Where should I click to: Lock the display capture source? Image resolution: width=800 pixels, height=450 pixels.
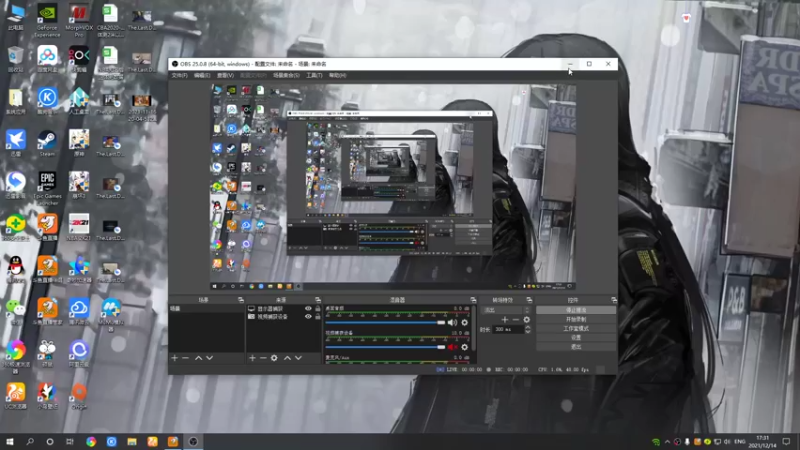coord(318,309)
